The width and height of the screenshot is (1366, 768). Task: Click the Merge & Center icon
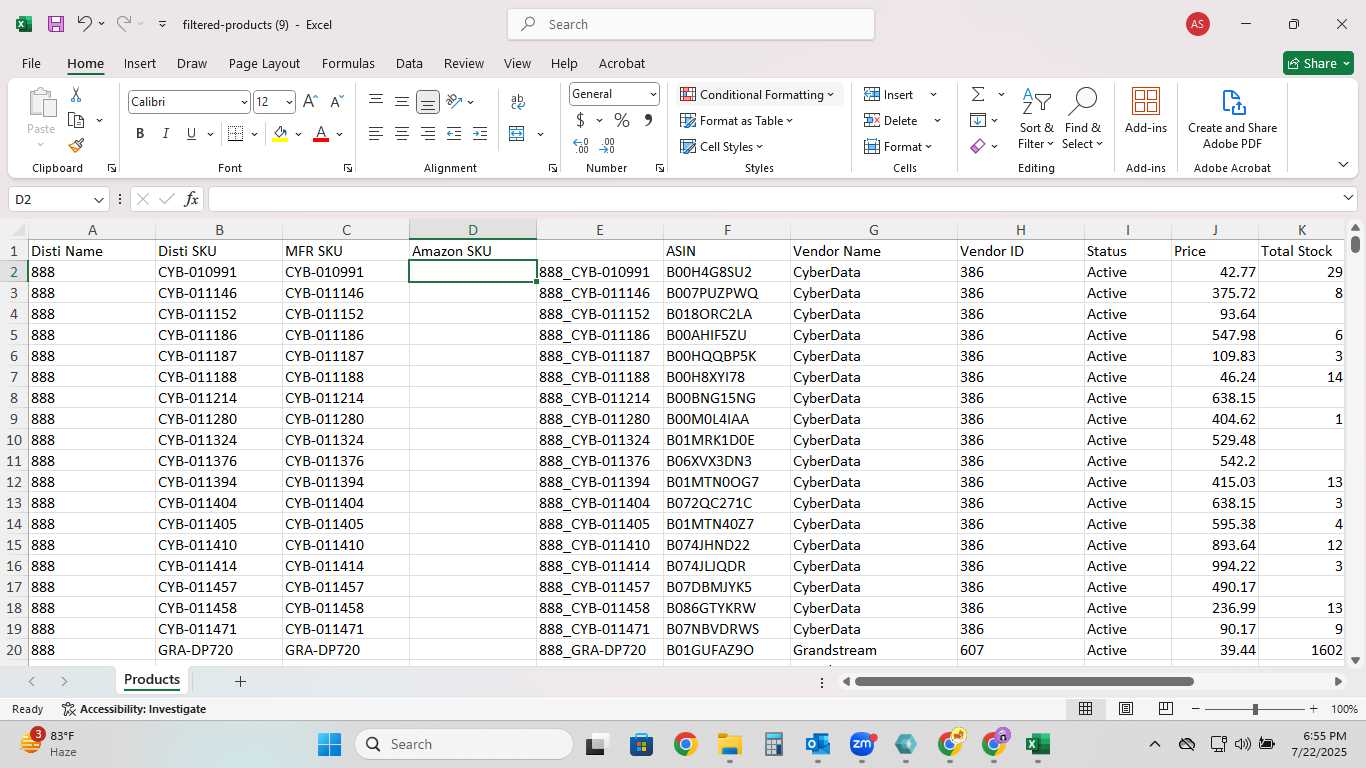(x=517, y=134)
